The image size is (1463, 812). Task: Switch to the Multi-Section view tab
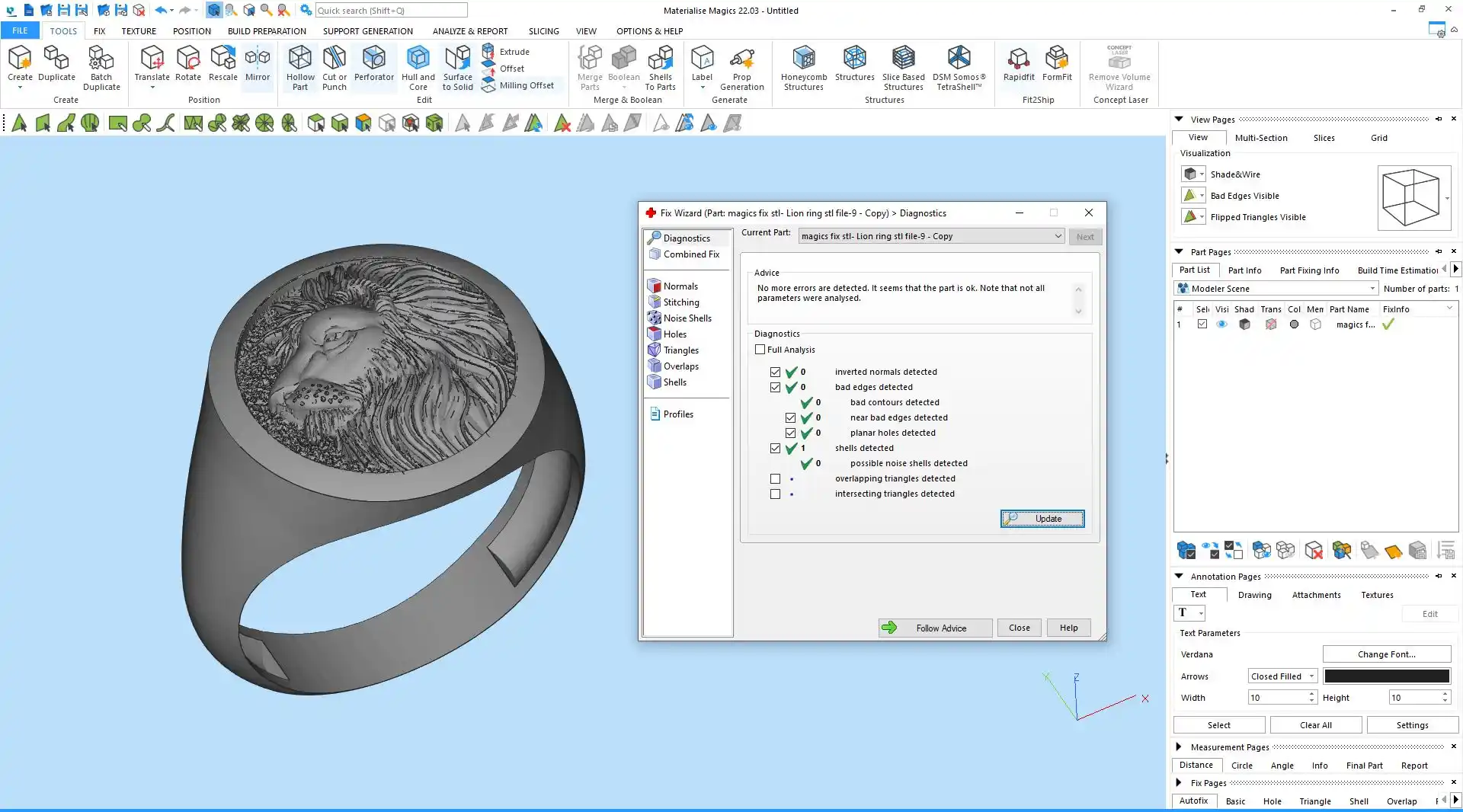tap(1260, 138)
